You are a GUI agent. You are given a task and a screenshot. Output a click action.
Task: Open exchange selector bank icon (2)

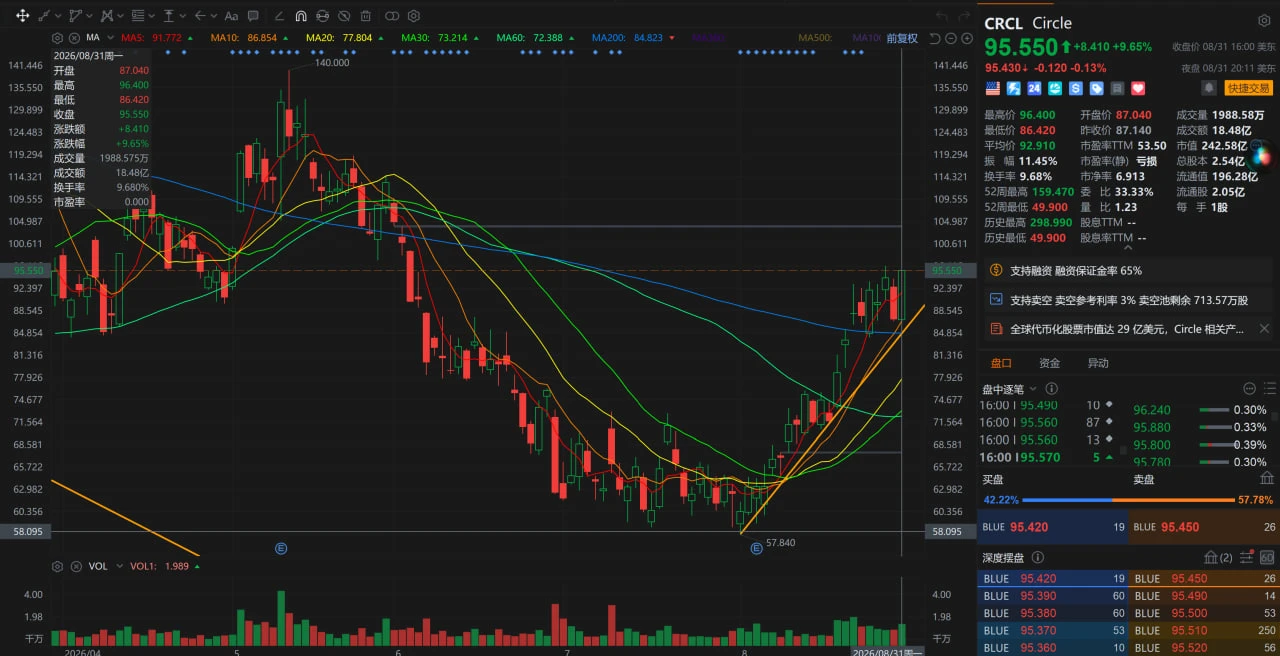[x=1218, y=557]
